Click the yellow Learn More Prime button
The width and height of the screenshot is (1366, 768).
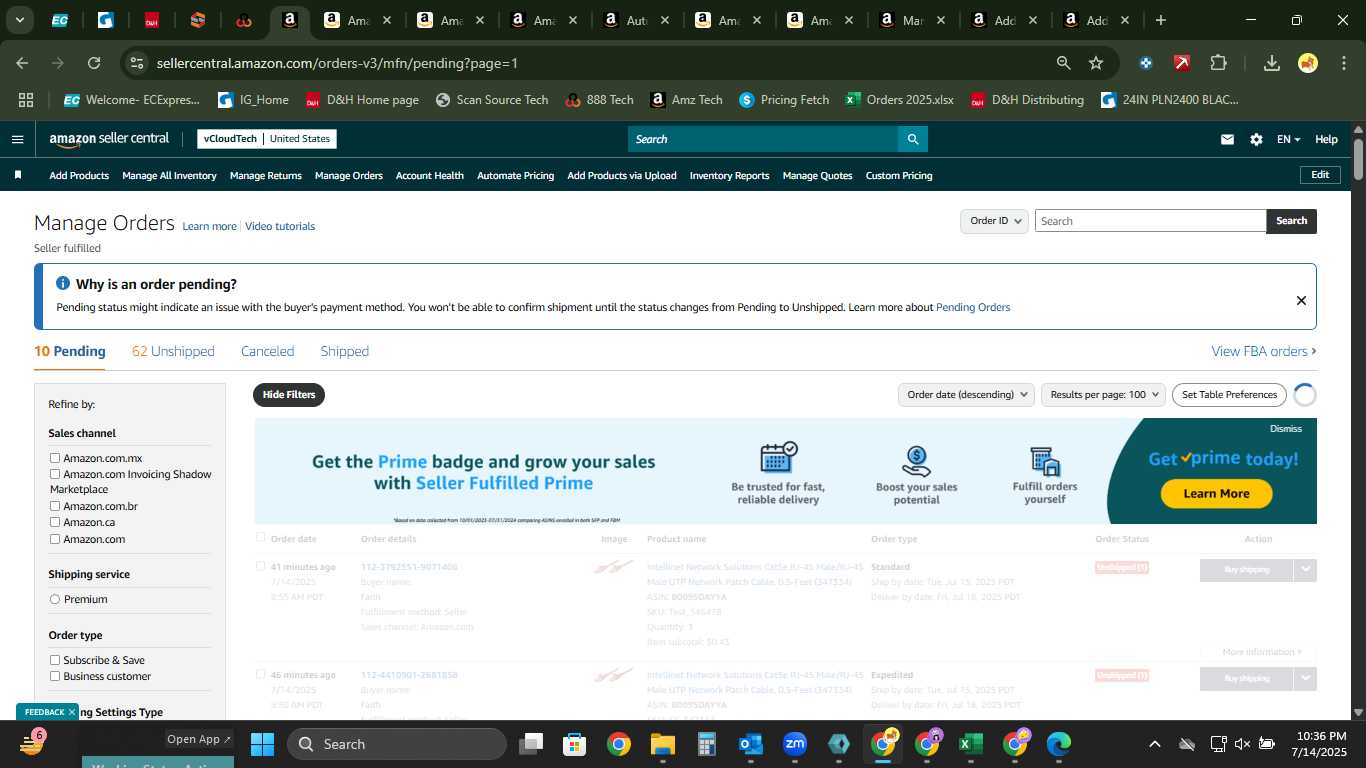coord(1216,493)
